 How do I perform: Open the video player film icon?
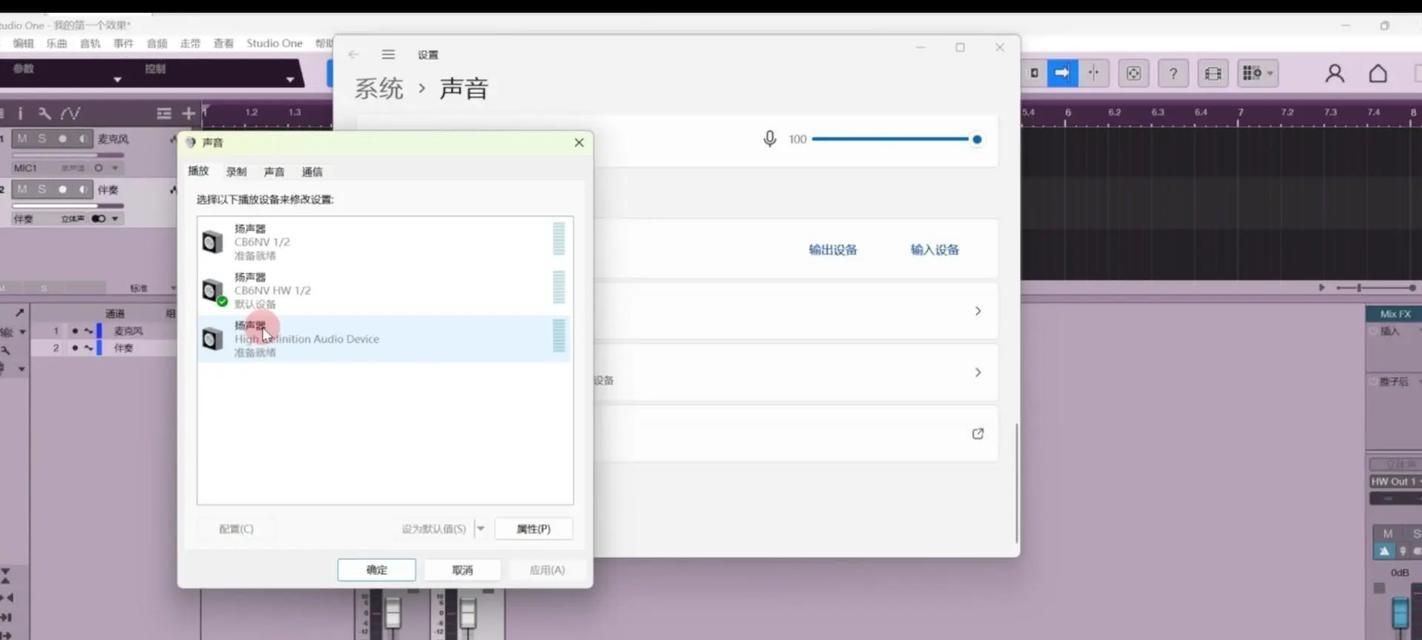pos(1213,73)
